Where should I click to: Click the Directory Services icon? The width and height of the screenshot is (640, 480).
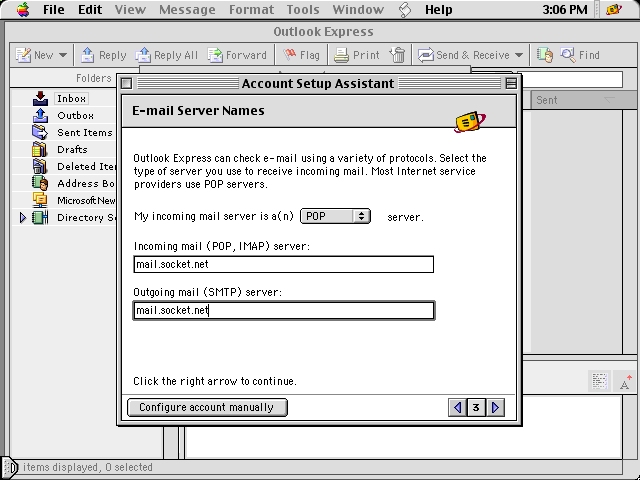coord(40,218)
